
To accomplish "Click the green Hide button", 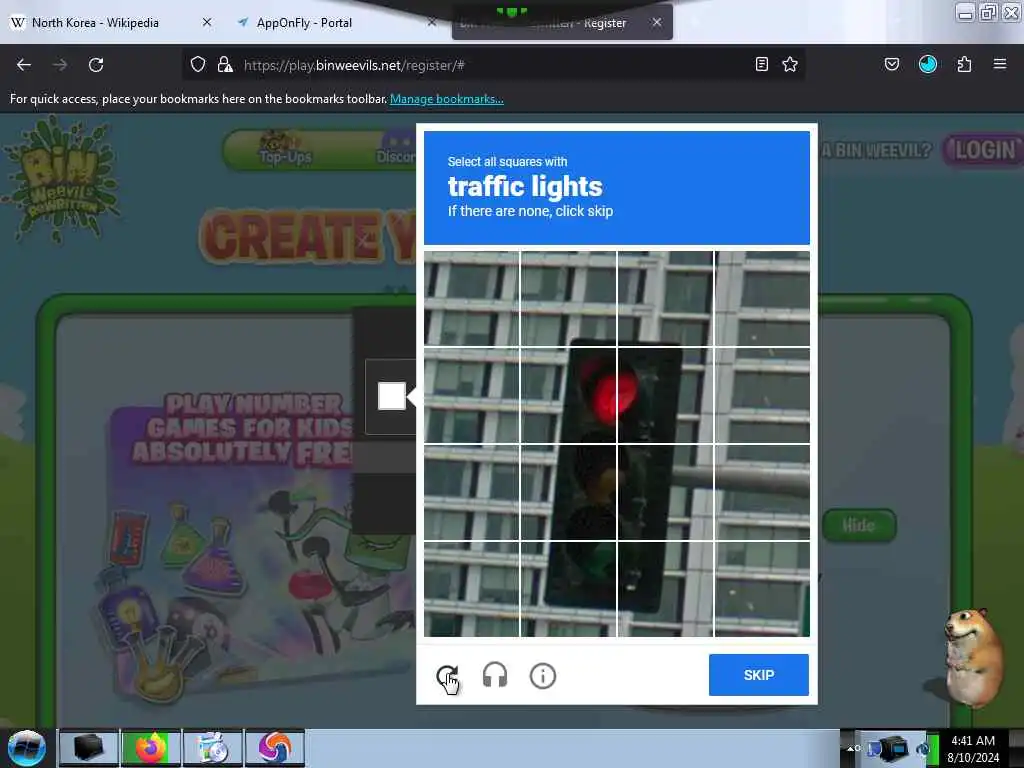I will pyautogui.click(x=858, y=525).
